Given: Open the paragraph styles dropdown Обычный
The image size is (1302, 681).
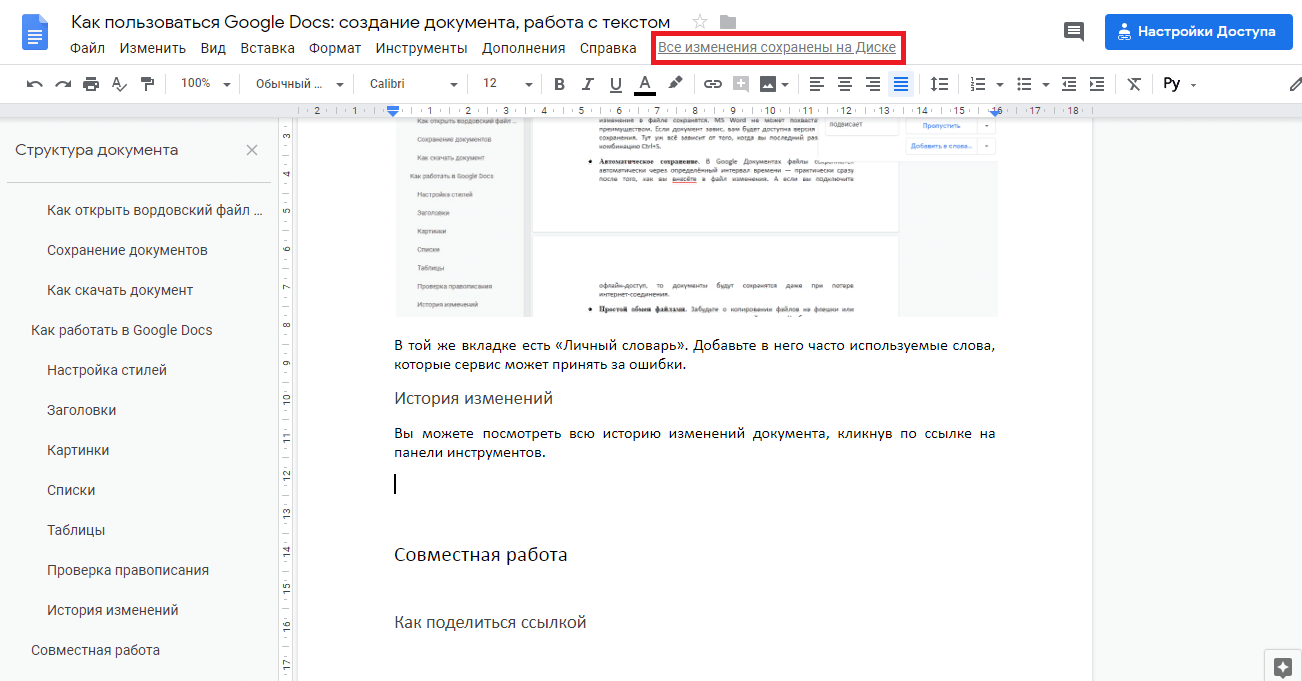Looking at the screenshot, I should click(300, 84).
